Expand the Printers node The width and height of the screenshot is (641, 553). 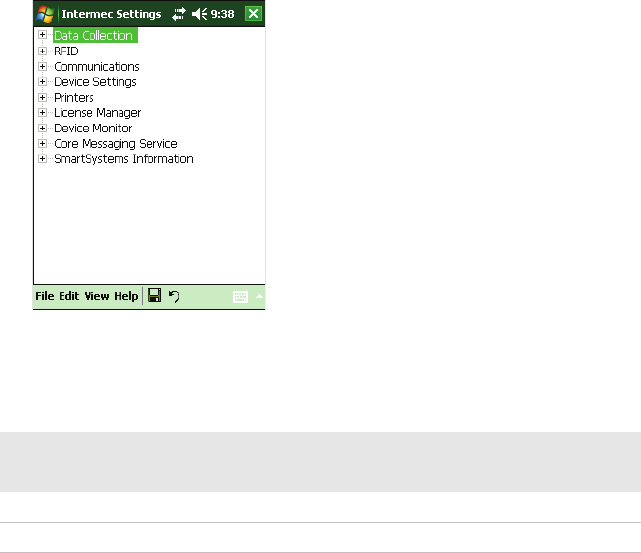pyautogui.click(x=43, y=97)
